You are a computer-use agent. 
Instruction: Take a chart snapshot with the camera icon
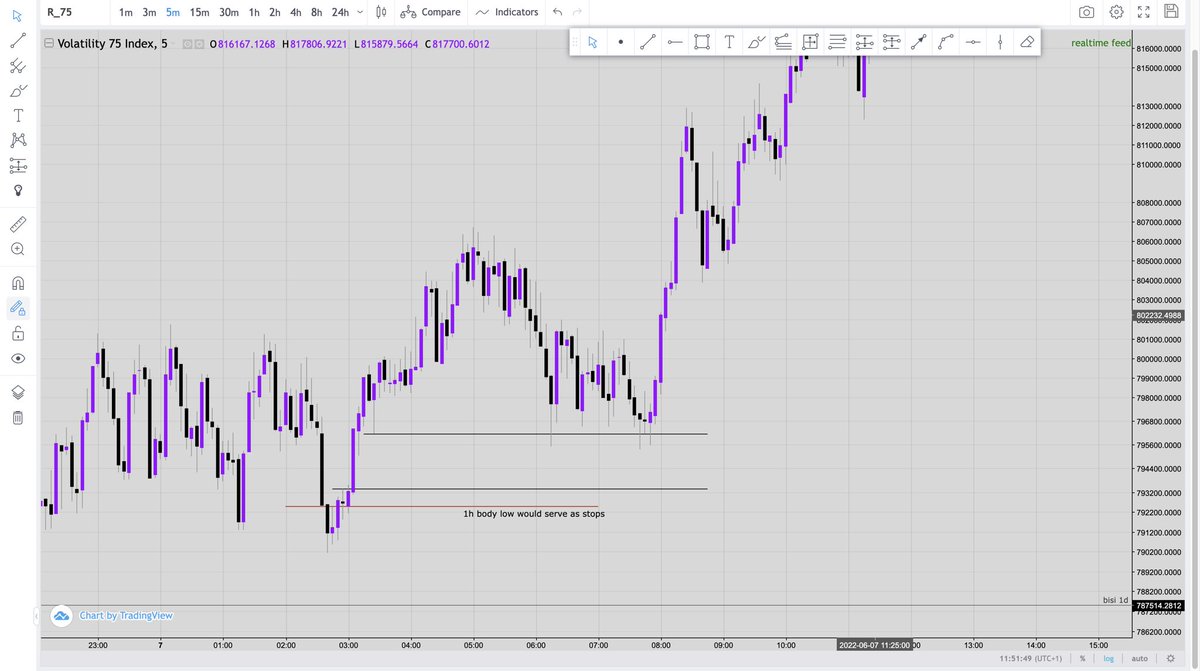click(x=1087, y=13)
